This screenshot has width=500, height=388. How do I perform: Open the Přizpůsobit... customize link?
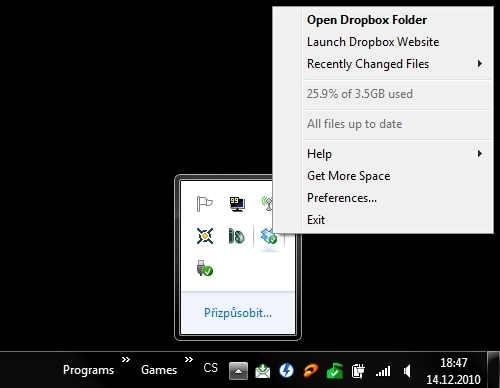click(238, 313)
